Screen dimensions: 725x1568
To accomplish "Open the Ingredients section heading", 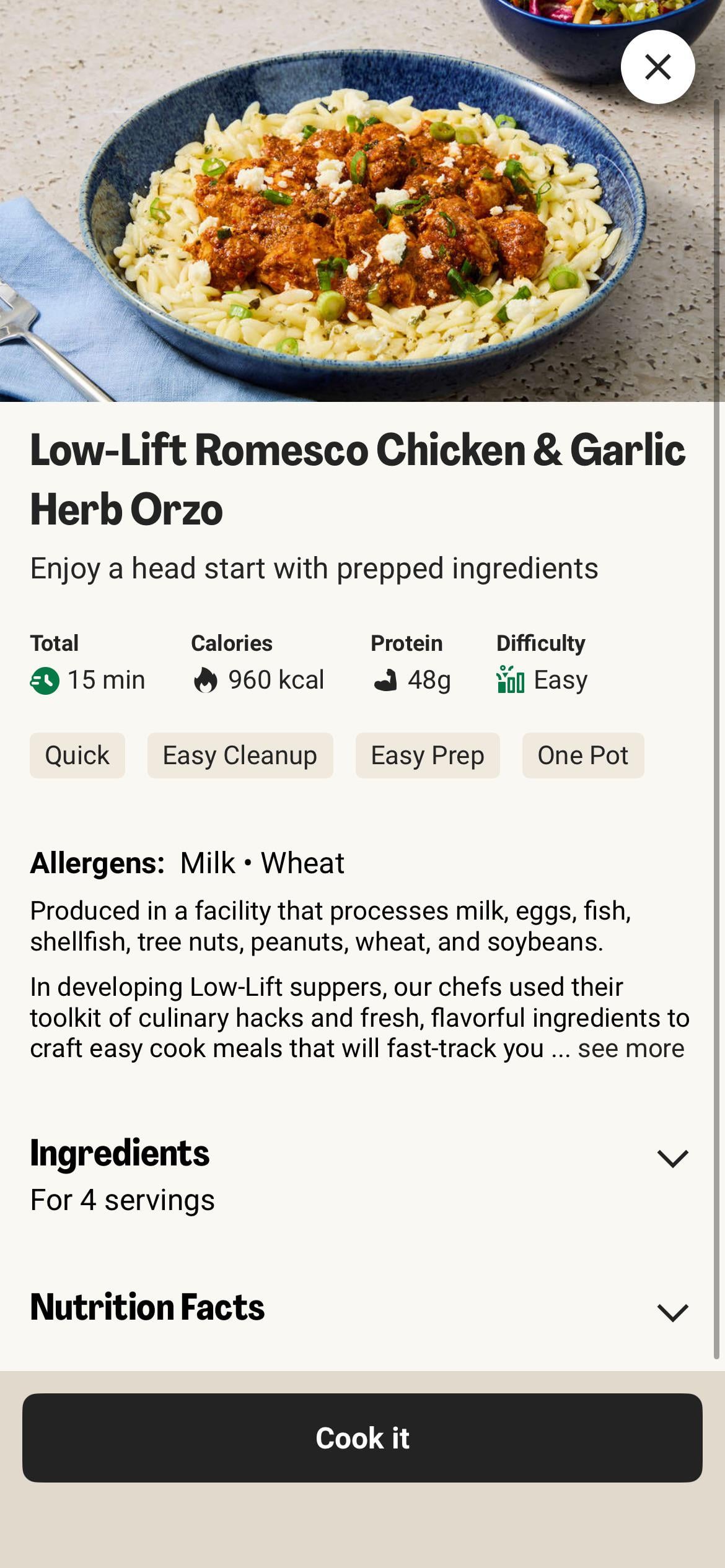I will coord(120,1153).
